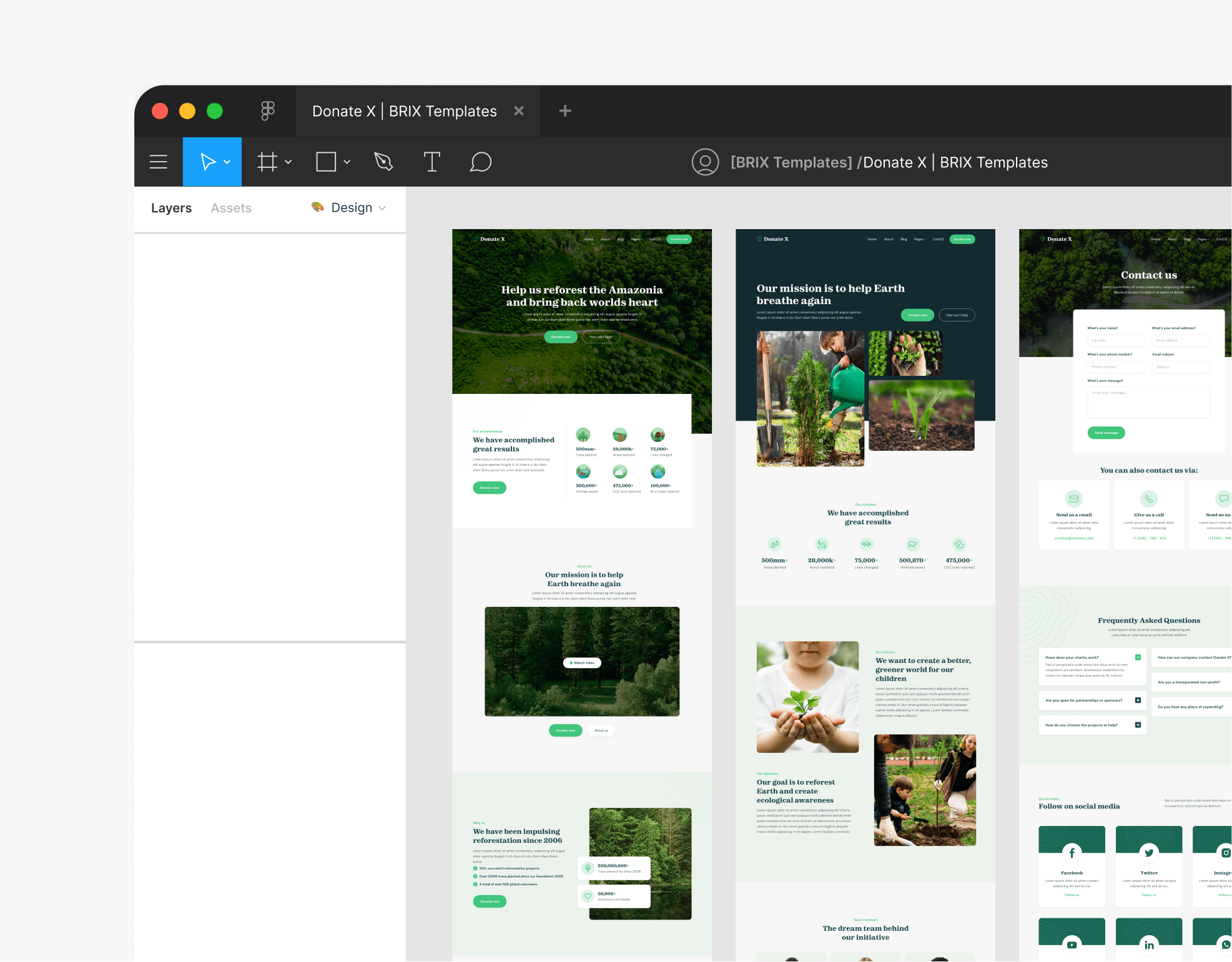Click 'Follow on social media' heading
1232x962 pixels.
coord(1079,807)
